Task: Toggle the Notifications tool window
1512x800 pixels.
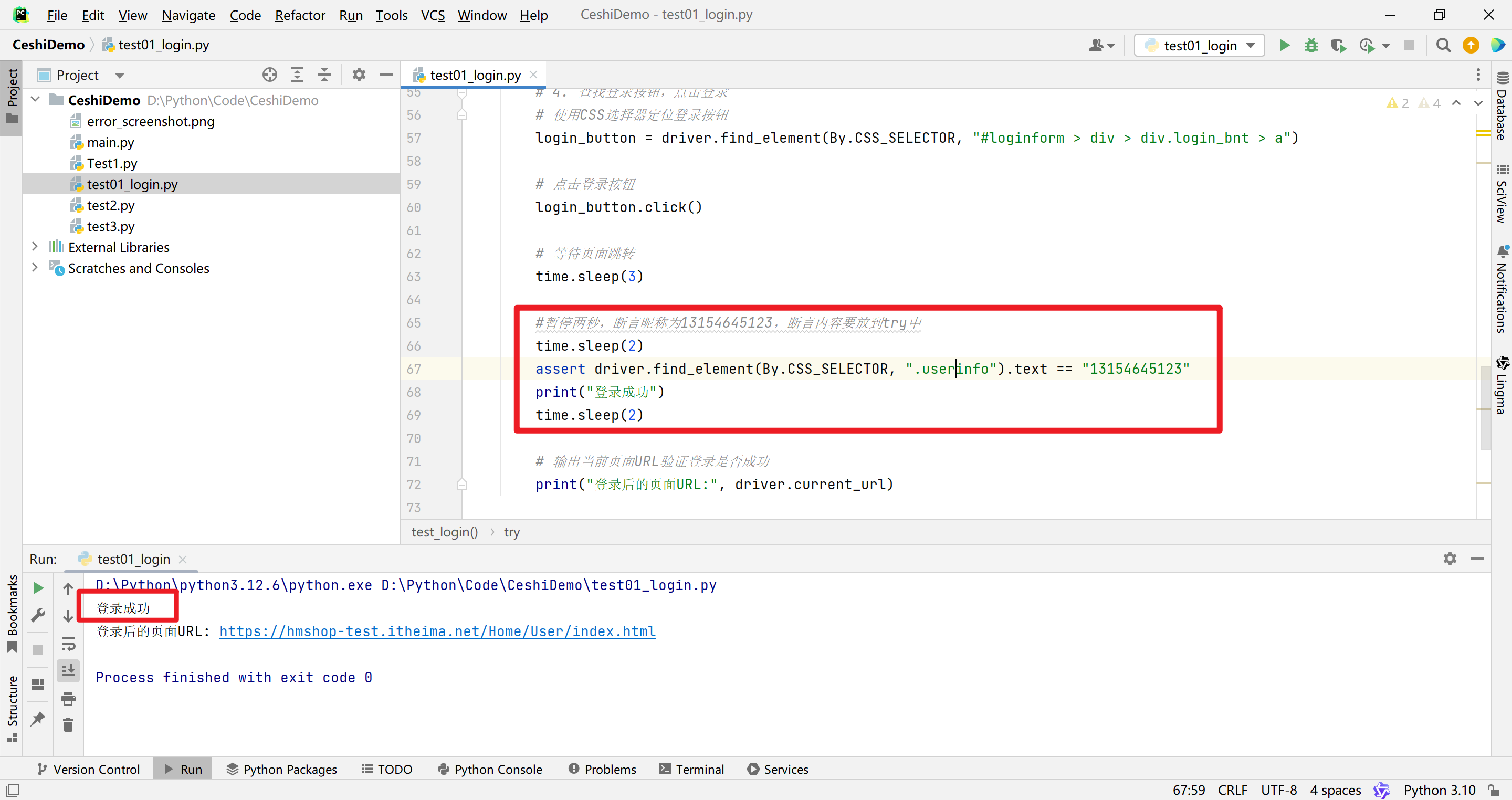Action: [1501, 289]
